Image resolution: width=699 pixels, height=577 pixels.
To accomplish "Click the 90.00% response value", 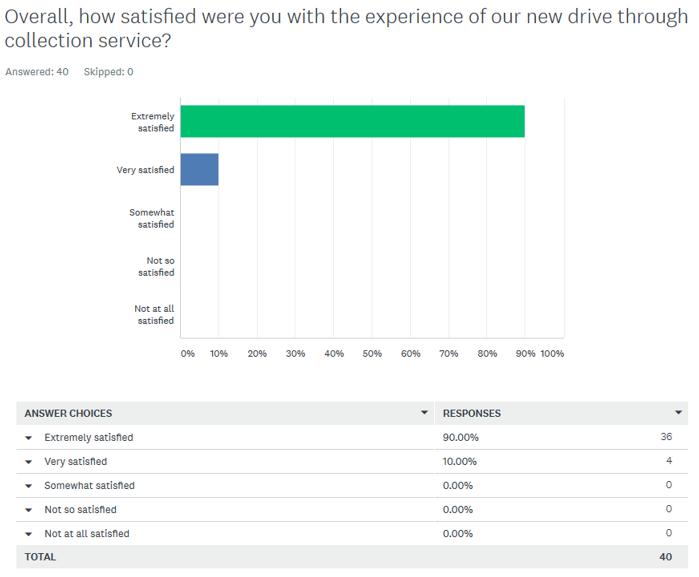I will [460, 438].
